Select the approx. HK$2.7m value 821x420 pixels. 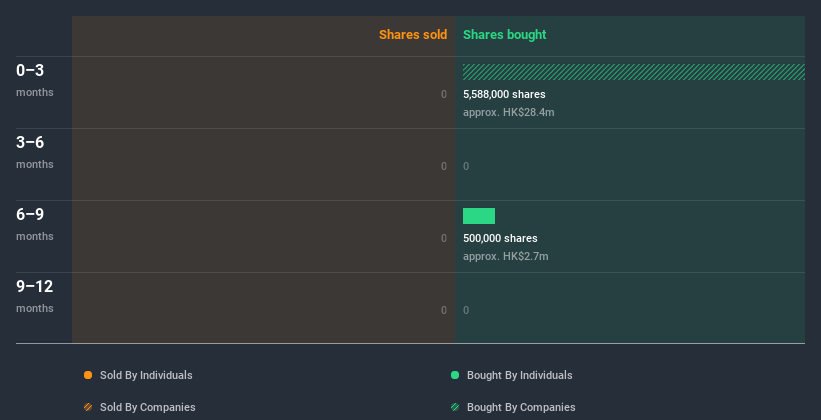pos(506,257)
